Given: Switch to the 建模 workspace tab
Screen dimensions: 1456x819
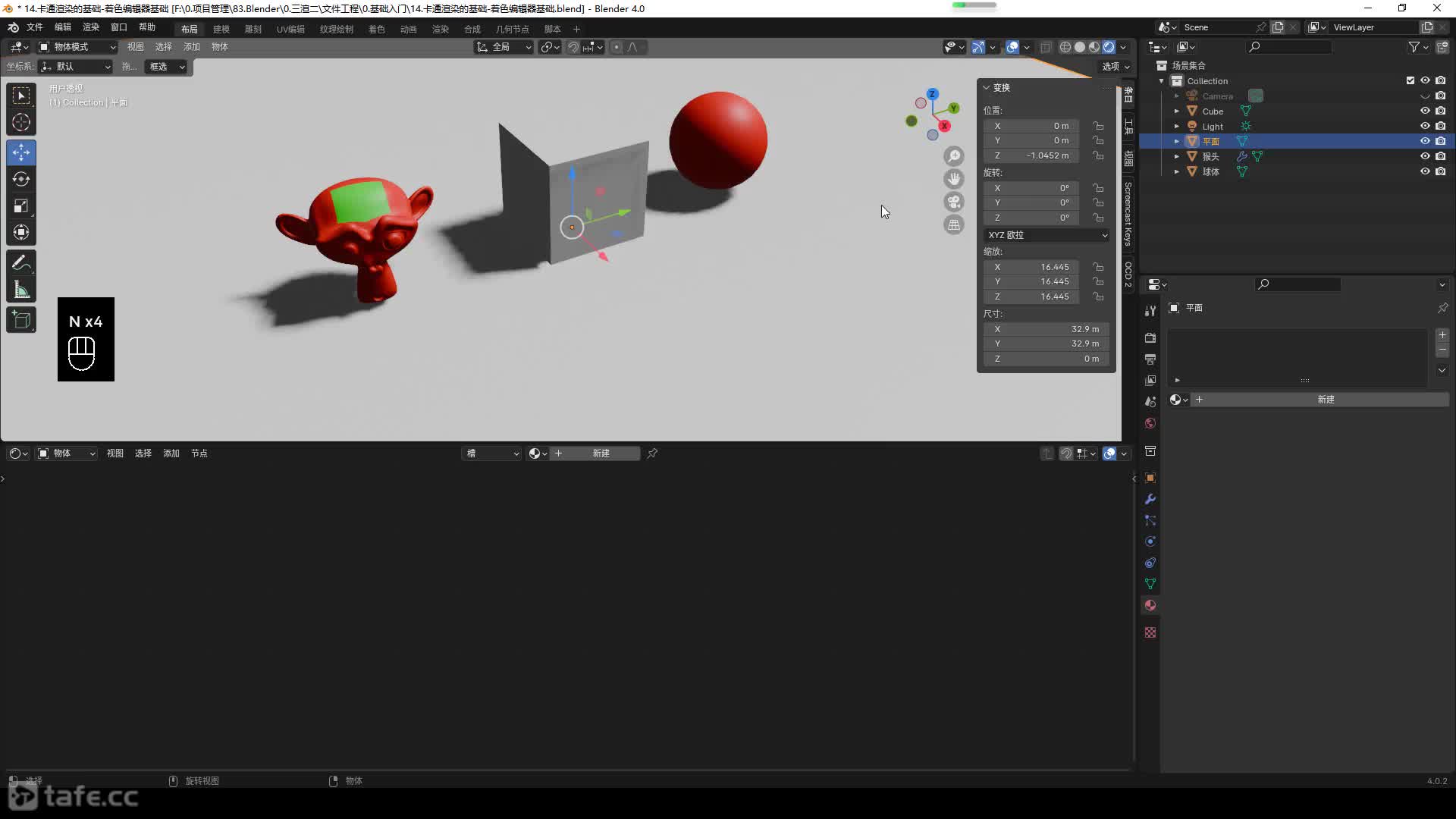Looking at the screenshot, I should click(x=221, y=29).
